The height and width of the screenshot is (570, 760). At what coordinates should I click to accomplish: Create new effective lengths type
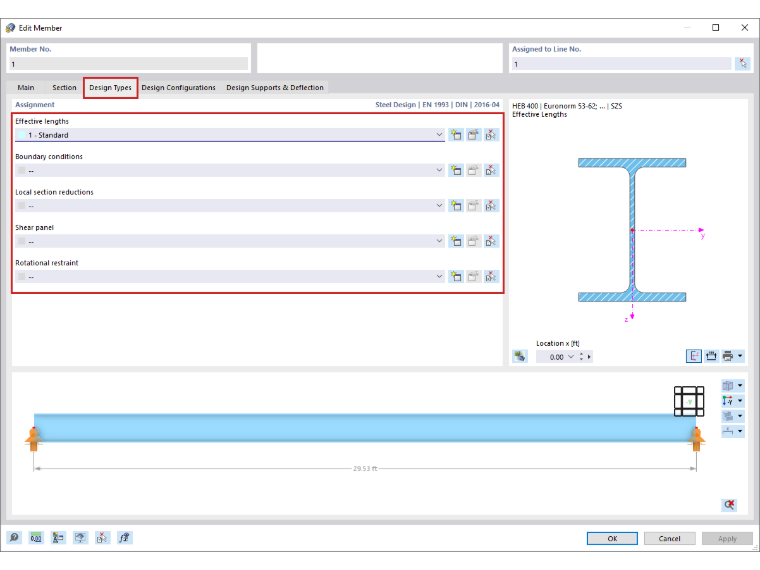click(x=456, y=135)
